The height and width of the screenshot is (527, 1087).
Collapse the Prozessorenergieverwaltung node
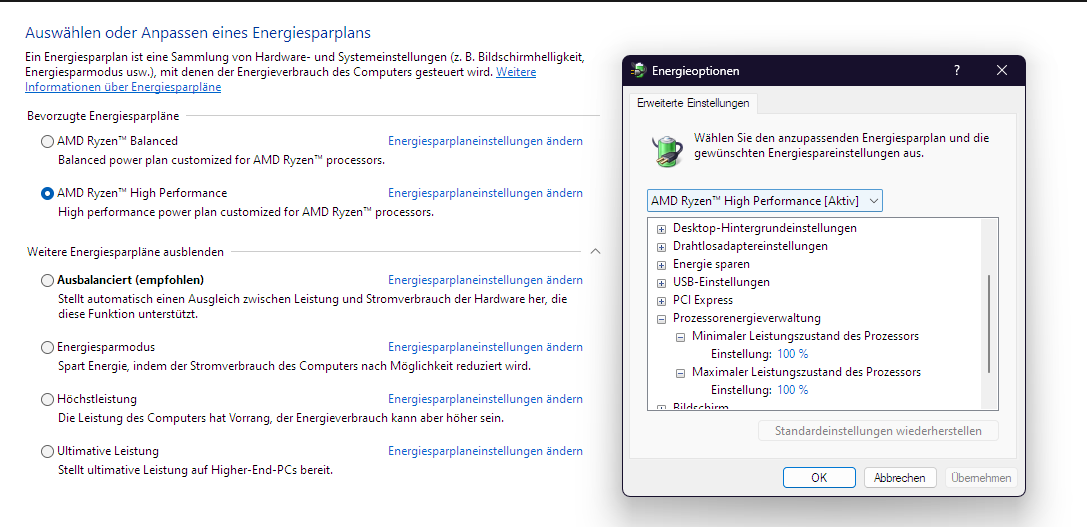[x=661, y=318]
